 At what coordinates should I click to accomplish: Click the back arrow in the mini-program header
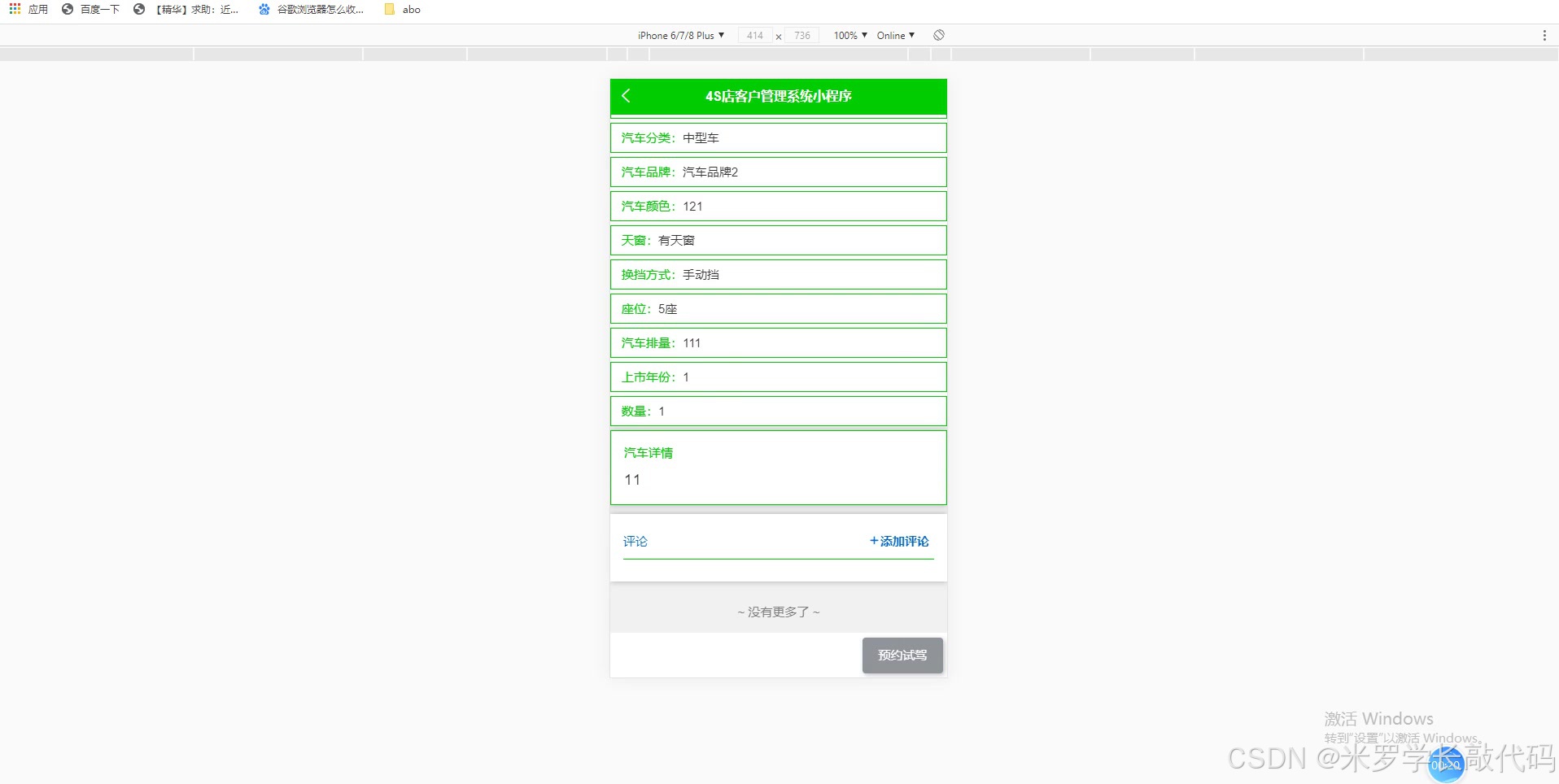(627, 95)
